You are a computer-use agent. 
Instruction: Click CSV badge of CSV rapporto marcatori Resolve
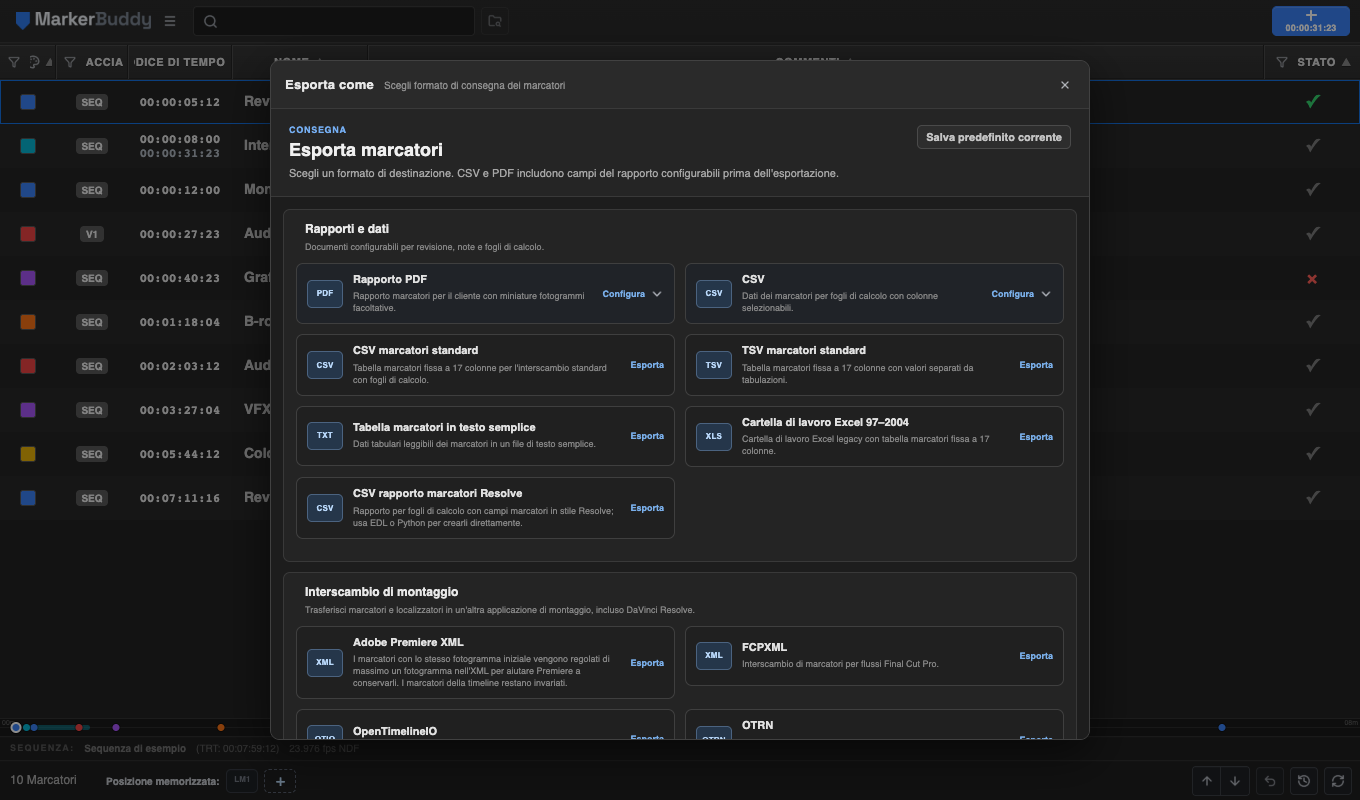pos(325,508)
